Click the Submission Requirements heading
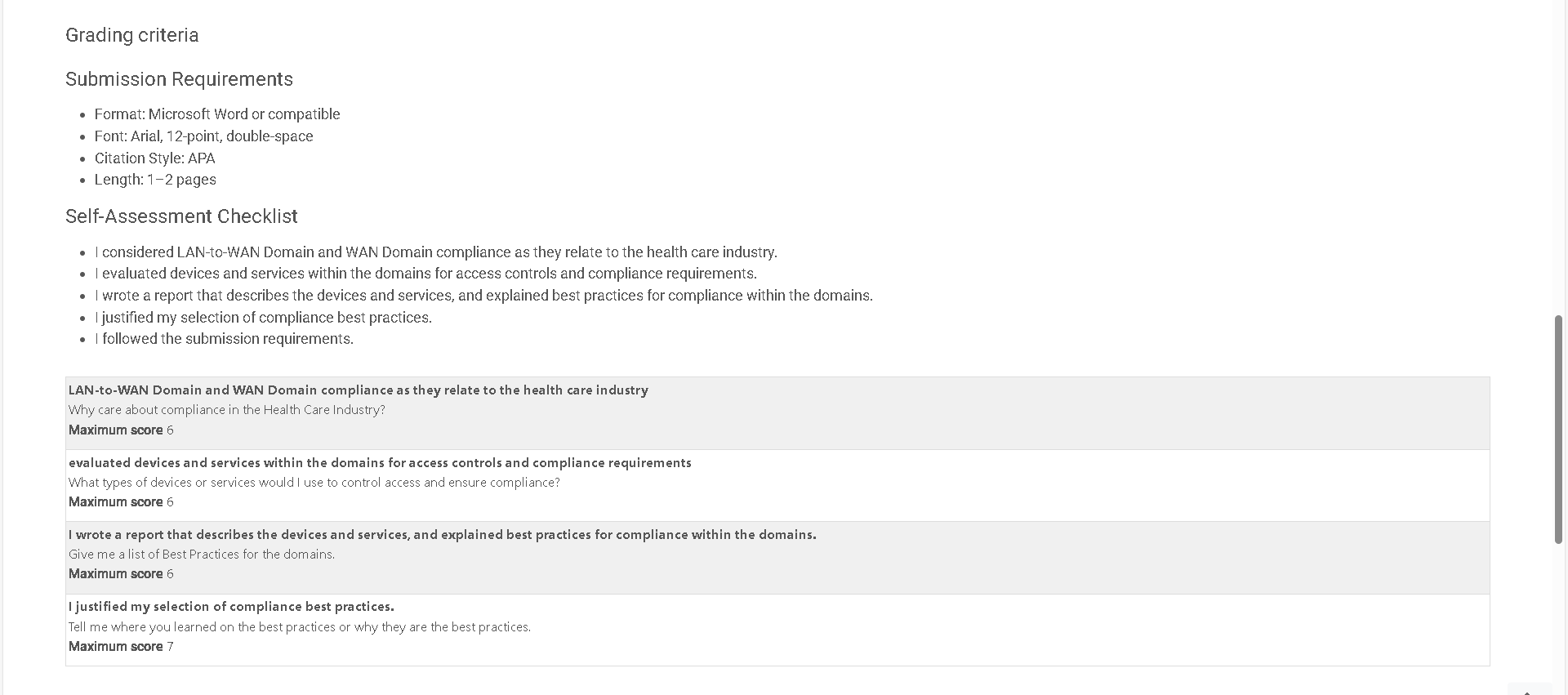Viewport: 1568px width, 695px height. (179, 79)
